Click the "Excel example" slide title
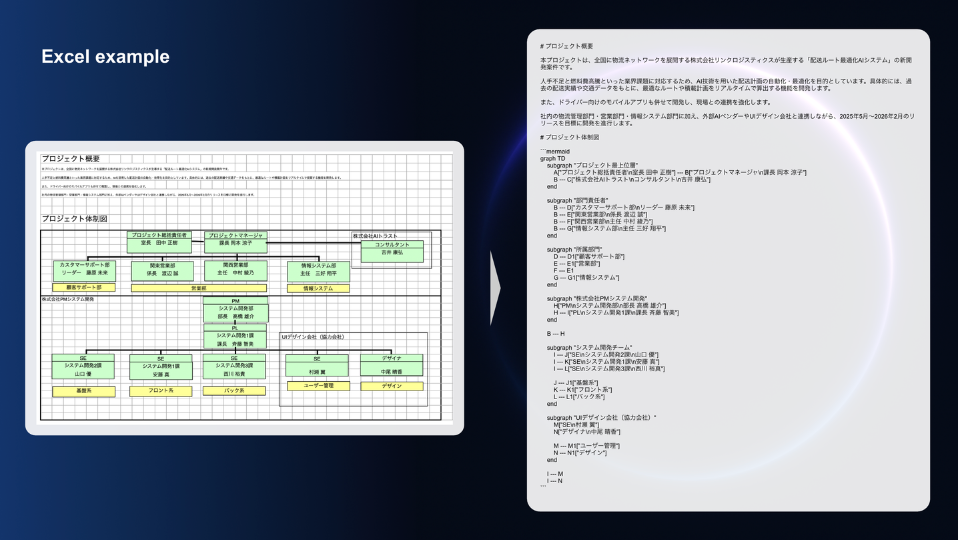The width and height of the screenshot is (960, 540). [105, 57]
